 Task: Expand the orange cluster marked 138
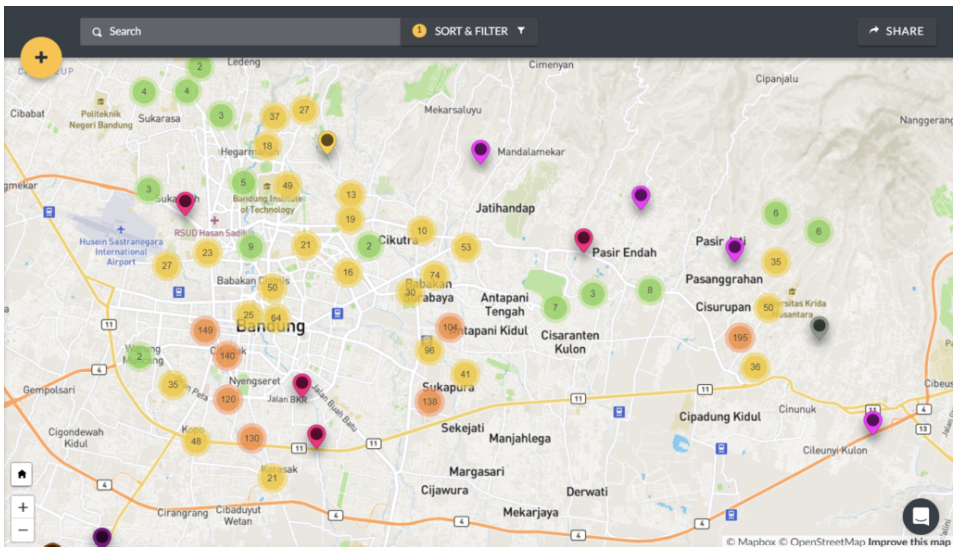pyautogui.click(x=430, y=402)
